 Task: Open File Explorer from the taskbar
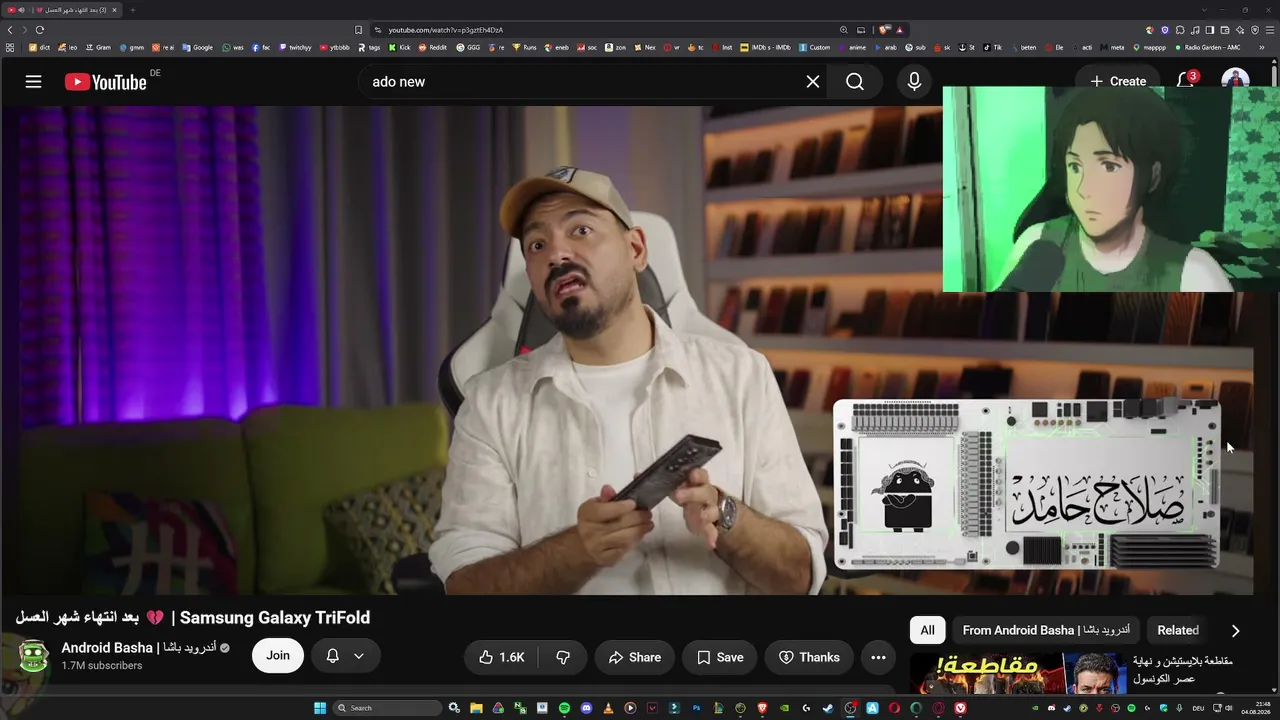pos(476,708)
